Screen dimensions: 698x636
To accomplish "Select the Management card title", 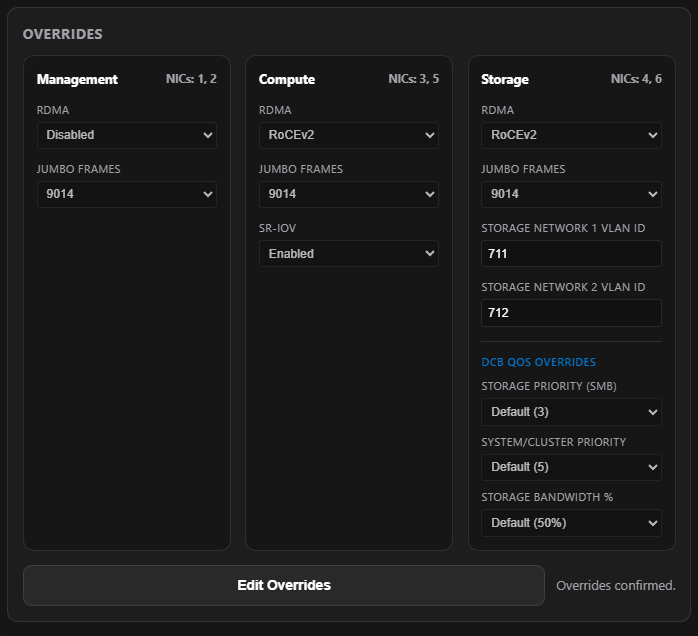I will point(77,79).
